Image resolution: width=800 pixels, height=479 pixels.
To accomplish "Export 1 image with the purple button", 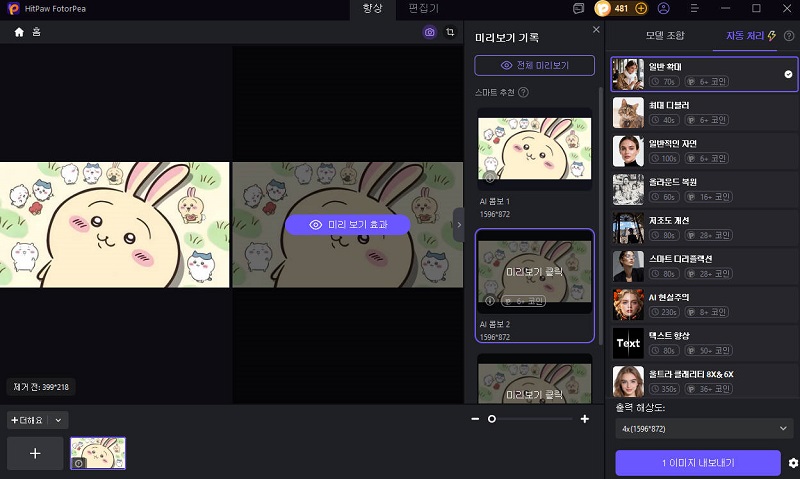I will tap(697, 463).
